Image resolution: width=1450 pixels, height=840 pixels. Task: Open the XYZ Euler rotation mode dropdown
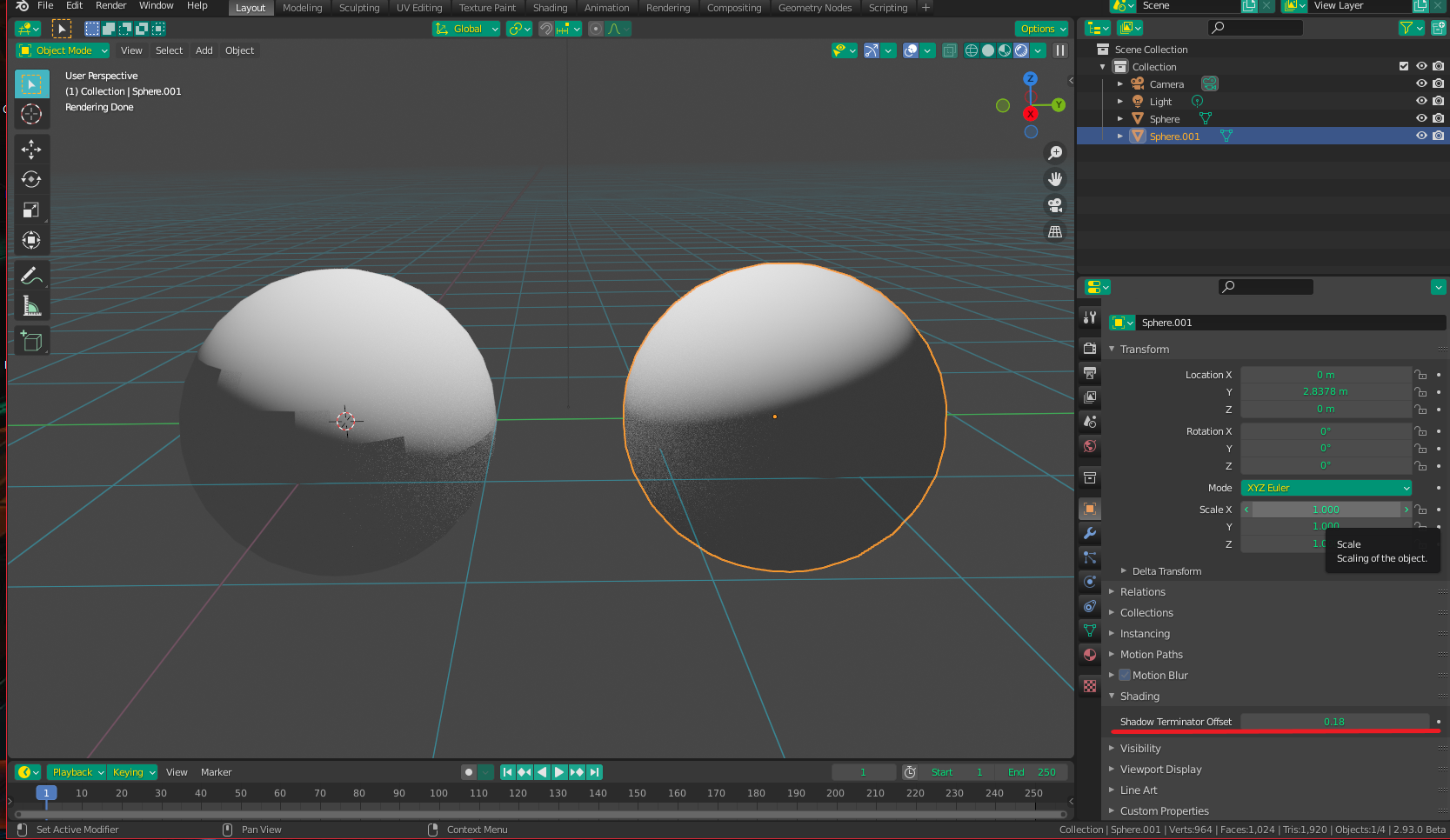tap(1326, 488)
